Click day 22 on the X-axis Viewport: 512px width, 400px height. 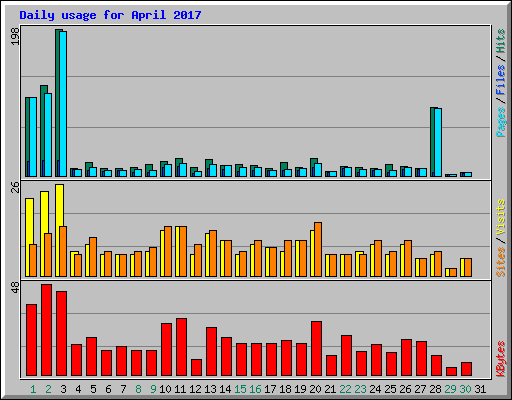(x=345, y=389)
